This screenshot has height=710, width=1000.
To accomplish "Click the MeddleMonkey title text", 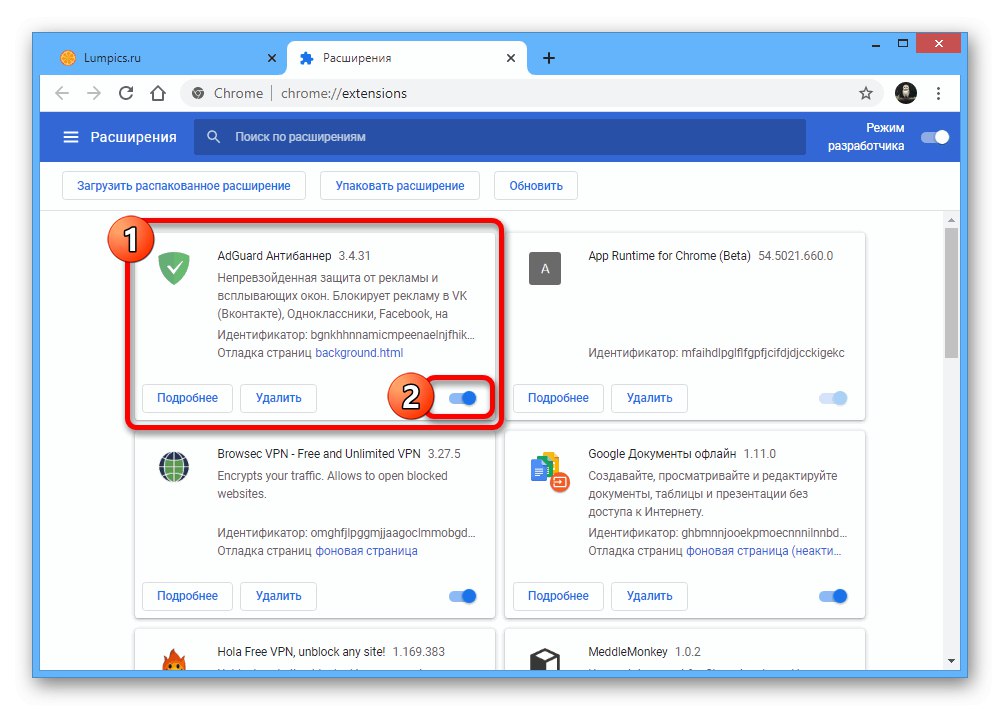I will click(628, 652).
